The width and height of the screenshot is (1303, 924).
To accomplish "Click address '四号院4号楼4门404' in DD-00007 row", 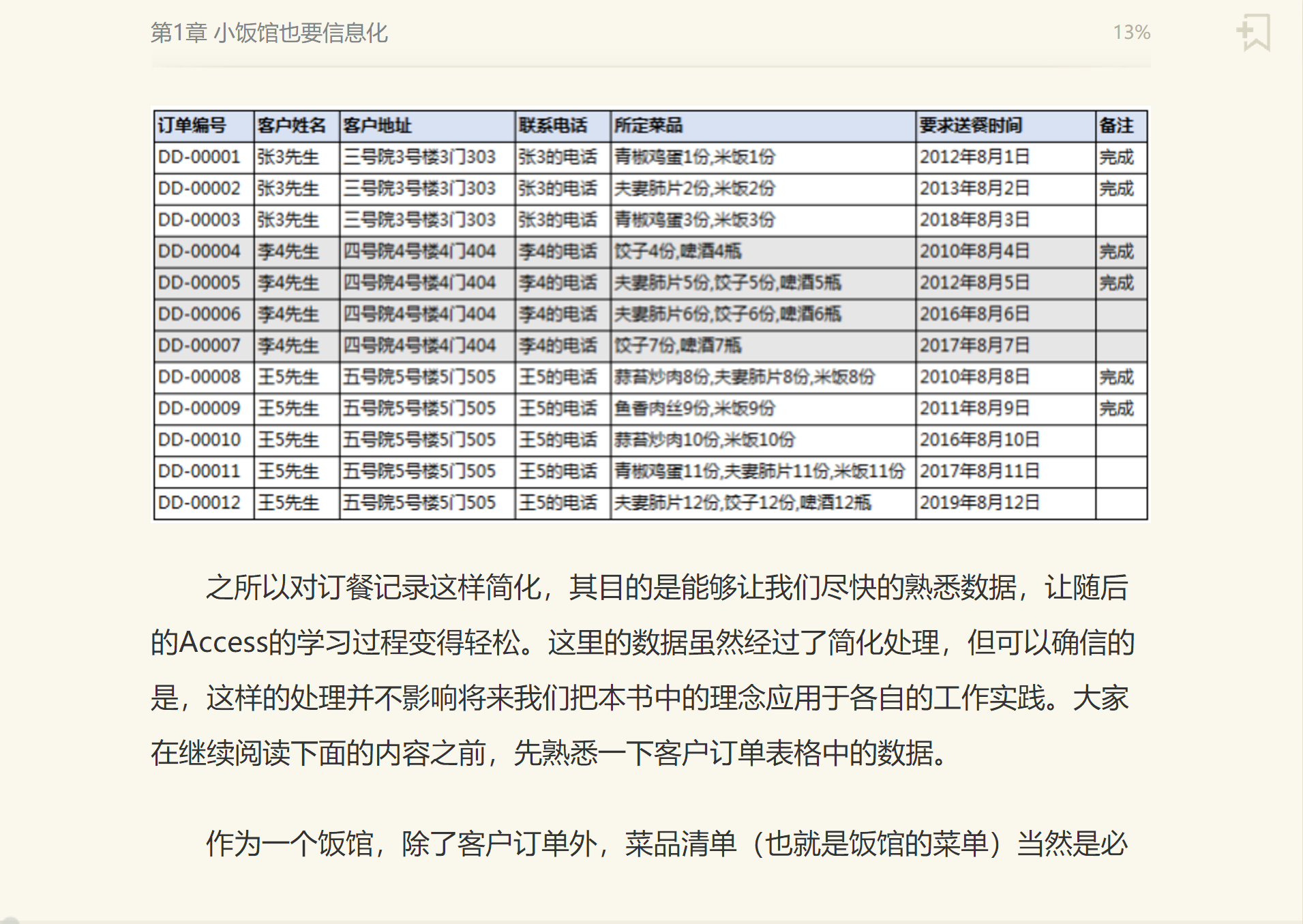I will tap(419, 345).
